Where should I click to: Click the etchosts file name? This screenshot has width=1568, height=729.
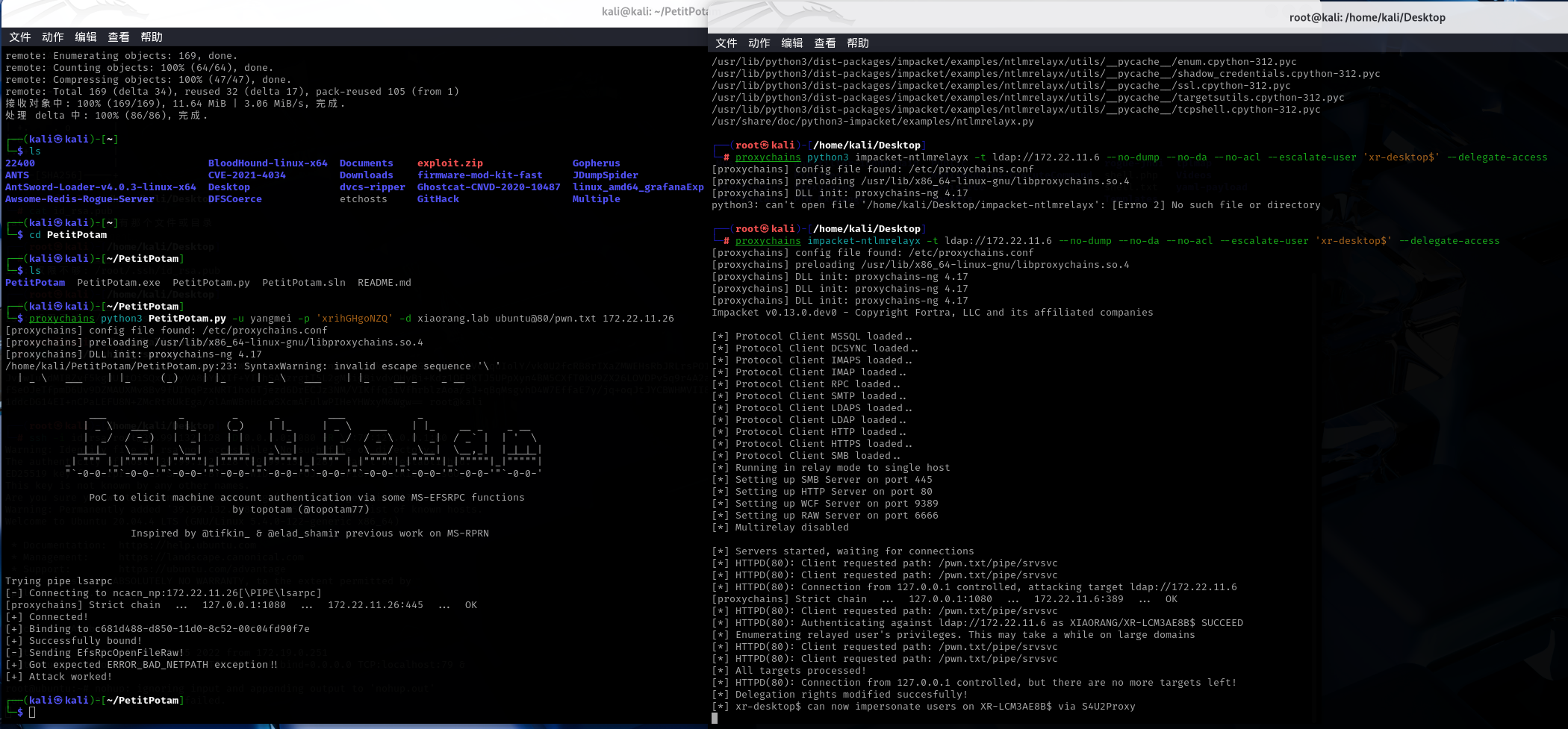[364, 199]
